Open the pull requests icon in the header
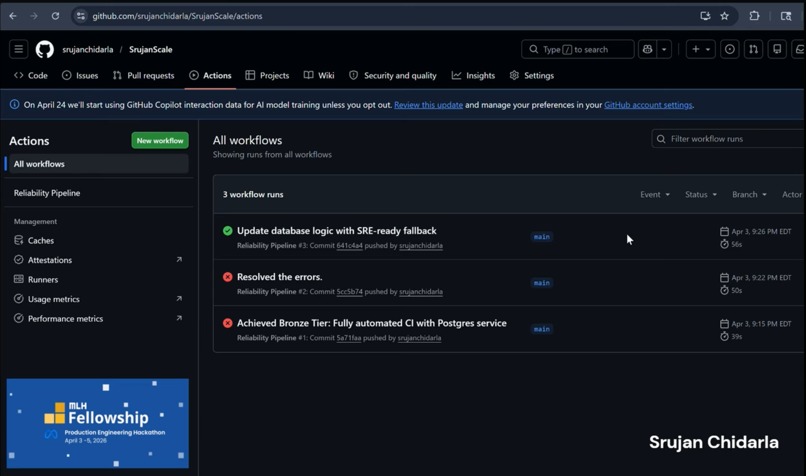 click(x=754, y=49)
